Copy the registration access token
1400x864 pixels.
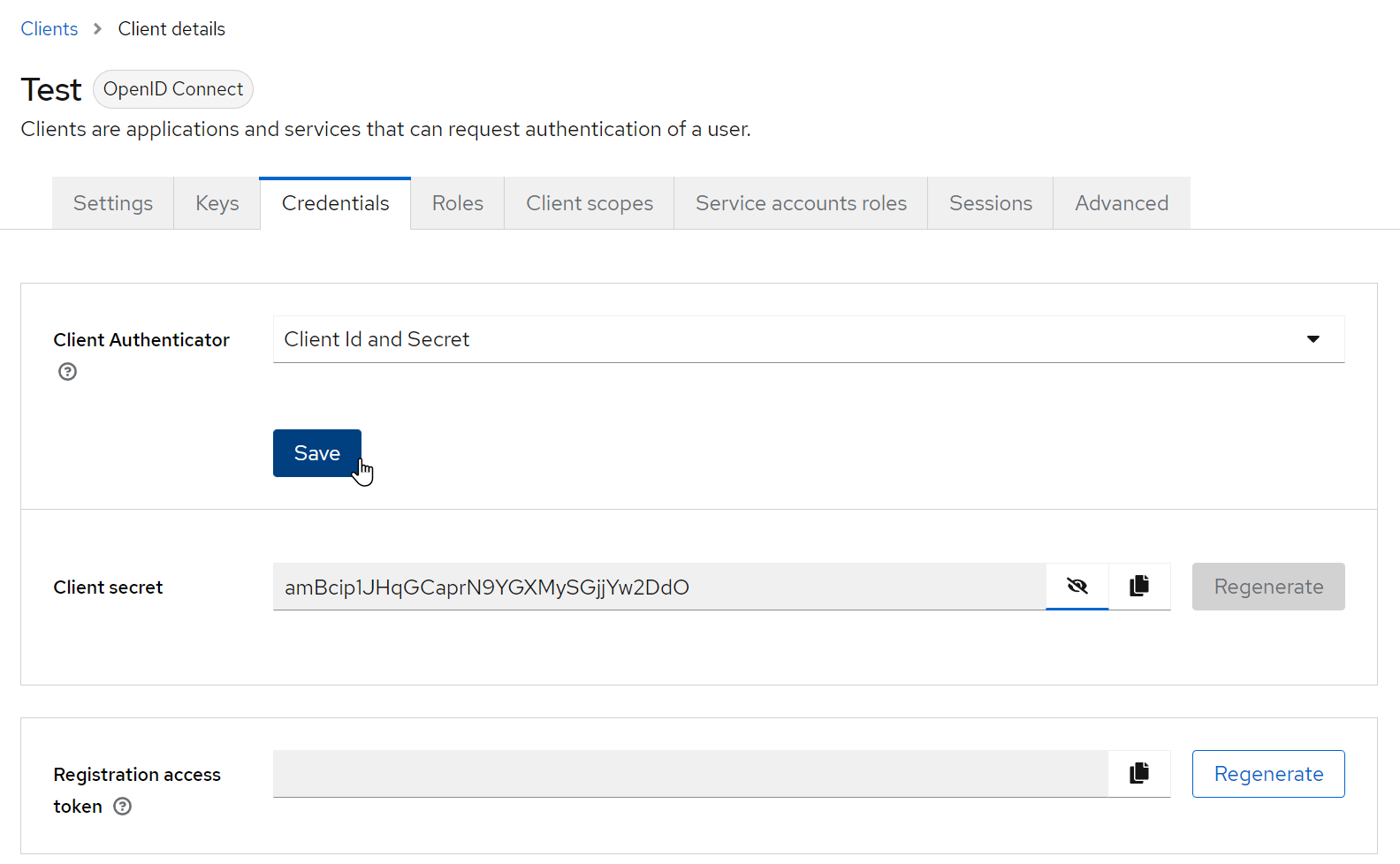pos(1139,774)
